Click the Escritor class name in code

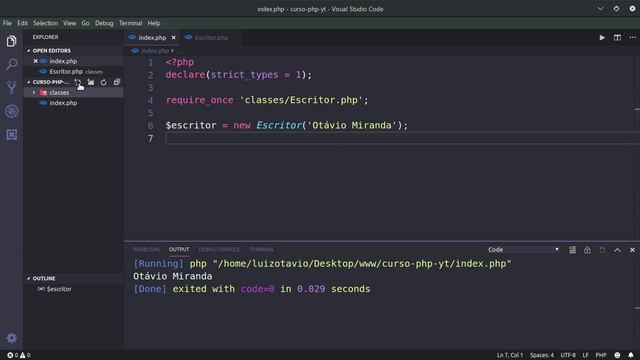tap(279, 125)
